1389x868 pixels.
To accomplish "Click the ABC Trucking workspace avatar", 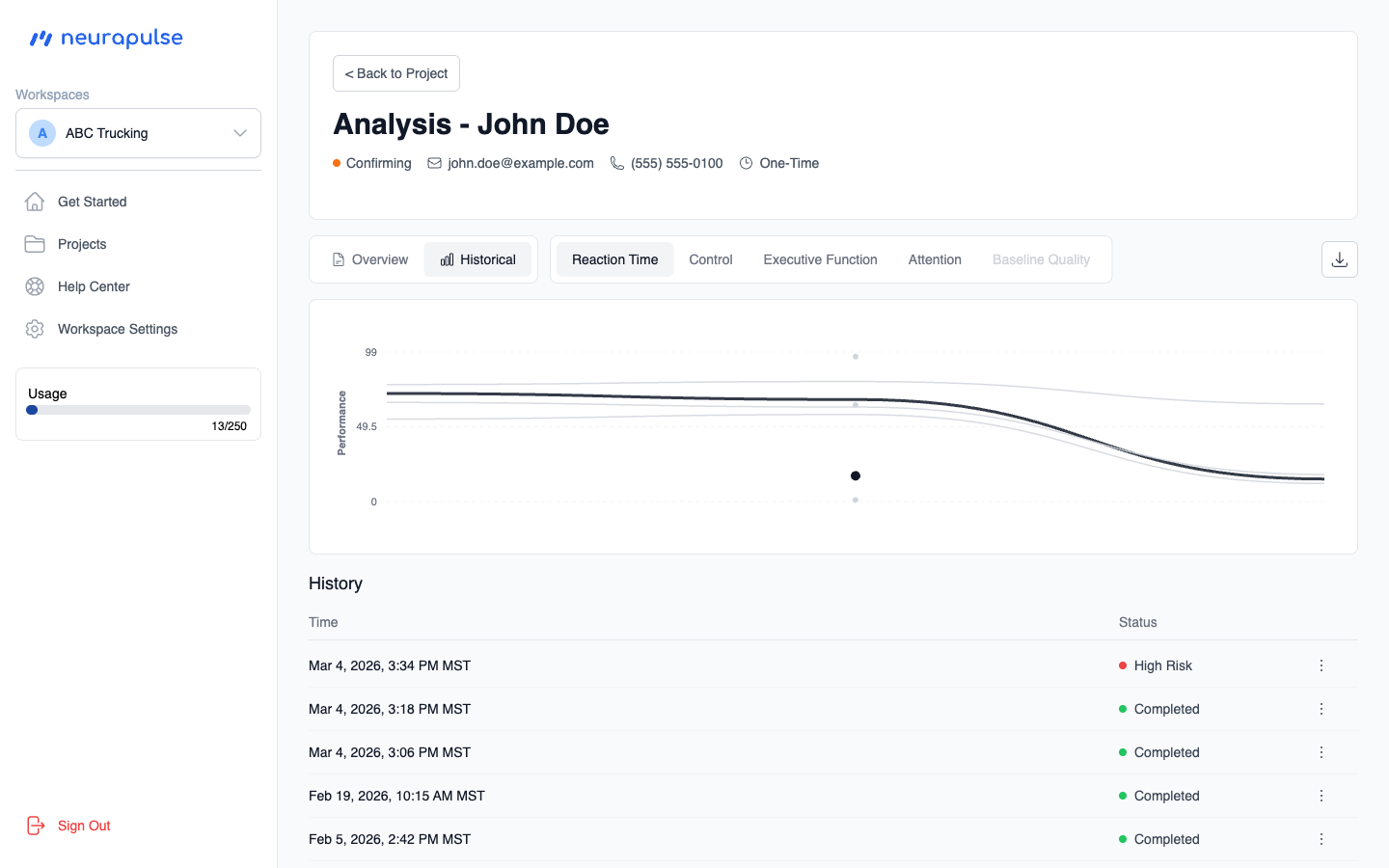I will coord(41,133).
